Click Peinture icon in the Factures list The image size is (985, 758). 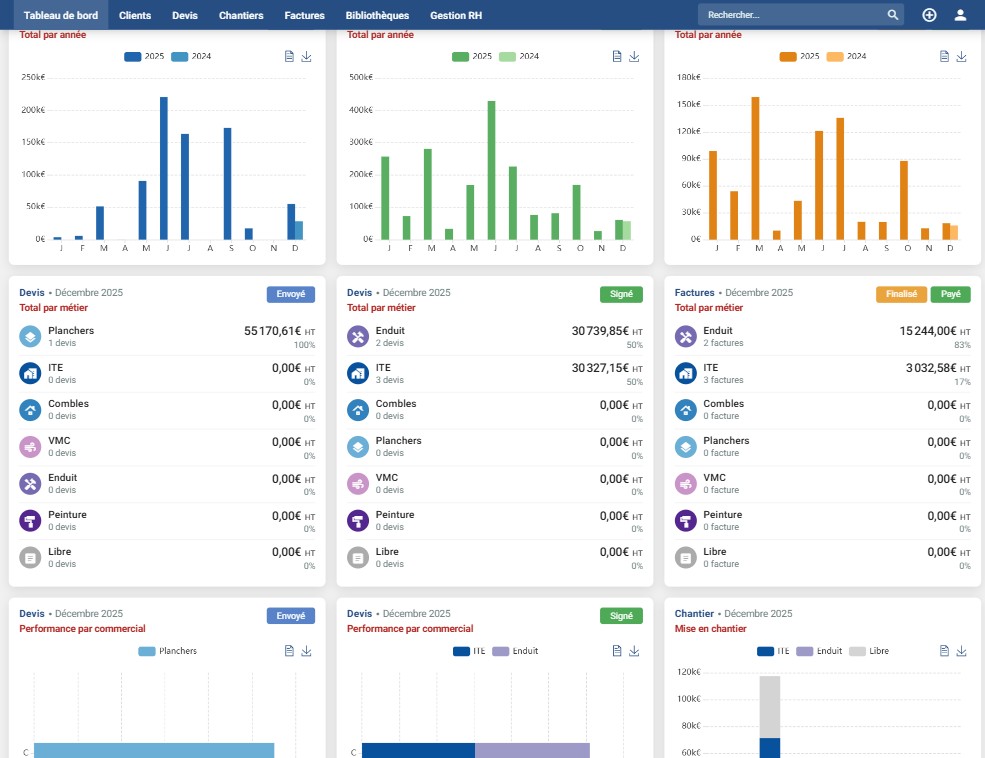pyautogui.click(x=685, y=521)
